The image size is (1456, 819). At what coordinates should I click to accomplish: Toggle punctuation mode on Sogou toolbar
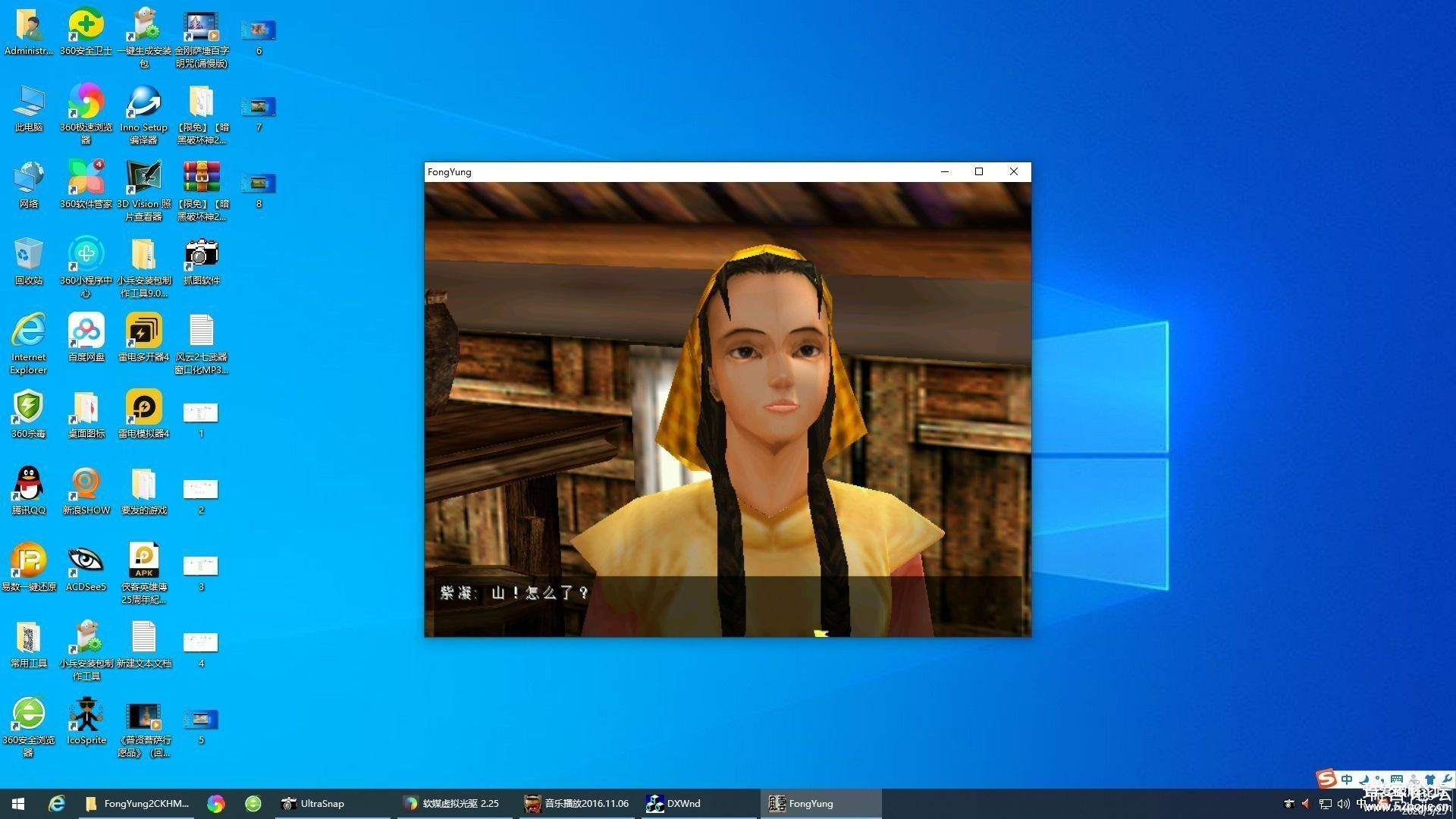tap(1379, 780)
